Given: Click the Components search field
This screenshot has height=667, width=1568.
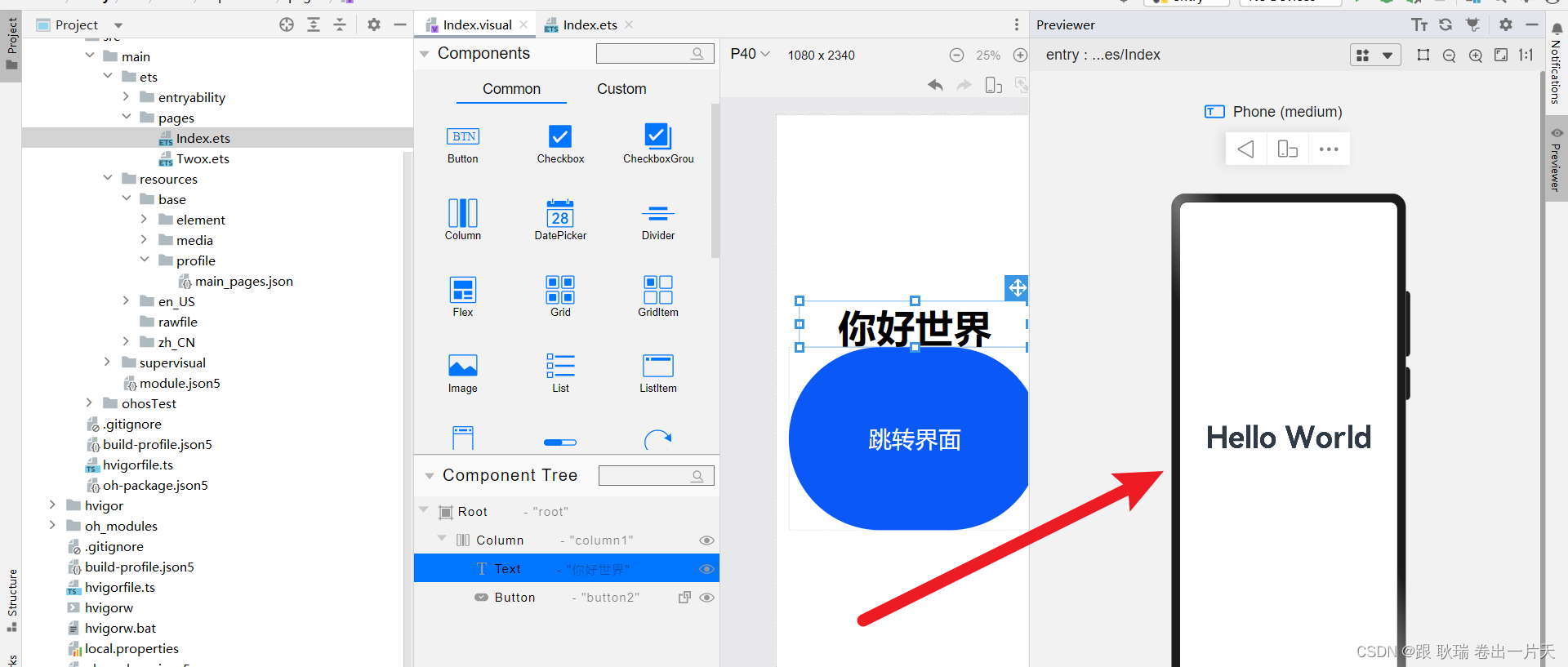Looking at the screenshot, I should pyautogui.click(x=655, y=54).
